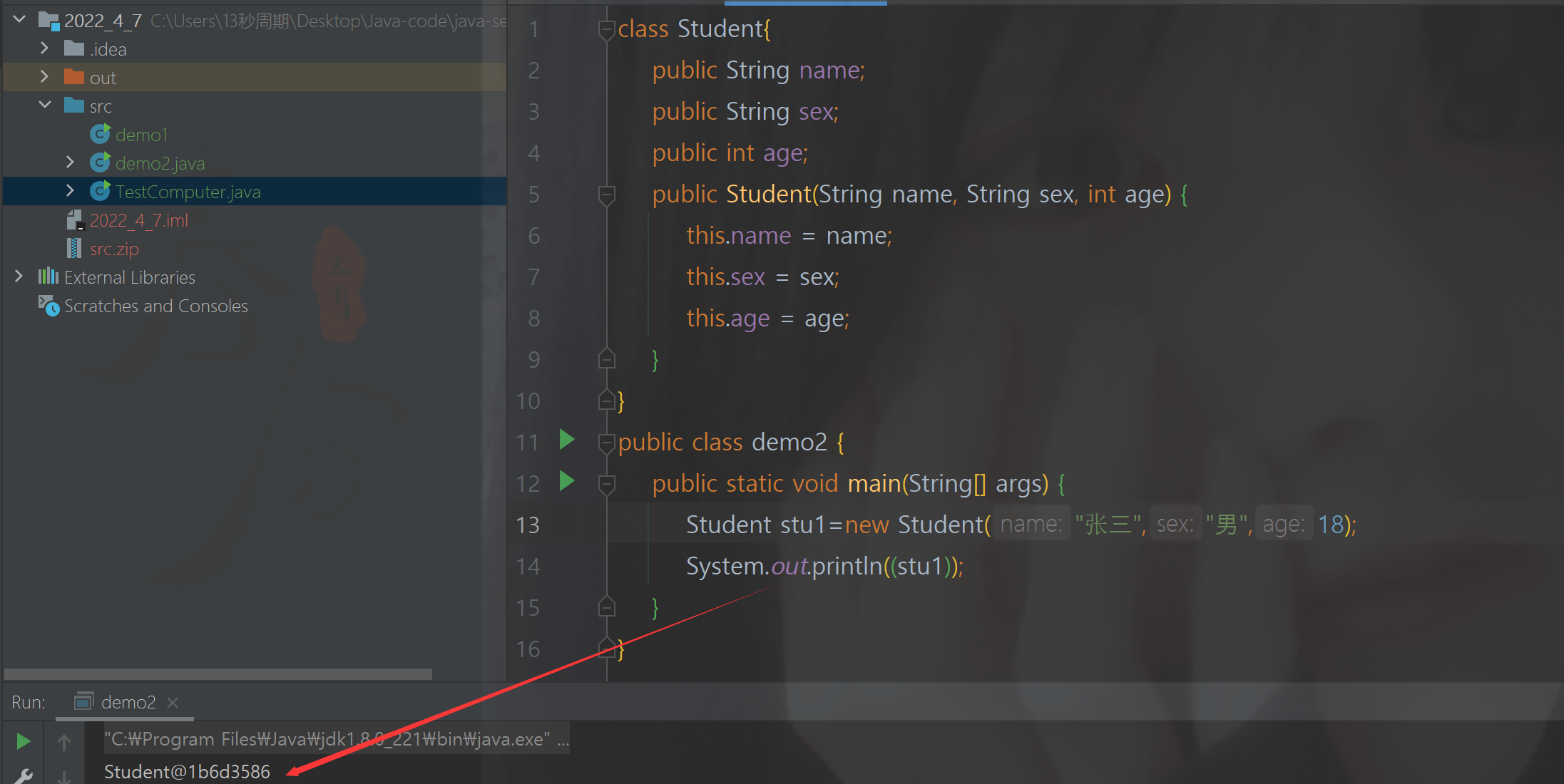Click the java.exe command line in console
This screenshot has width=1564, height=784.
pos(337,739)
